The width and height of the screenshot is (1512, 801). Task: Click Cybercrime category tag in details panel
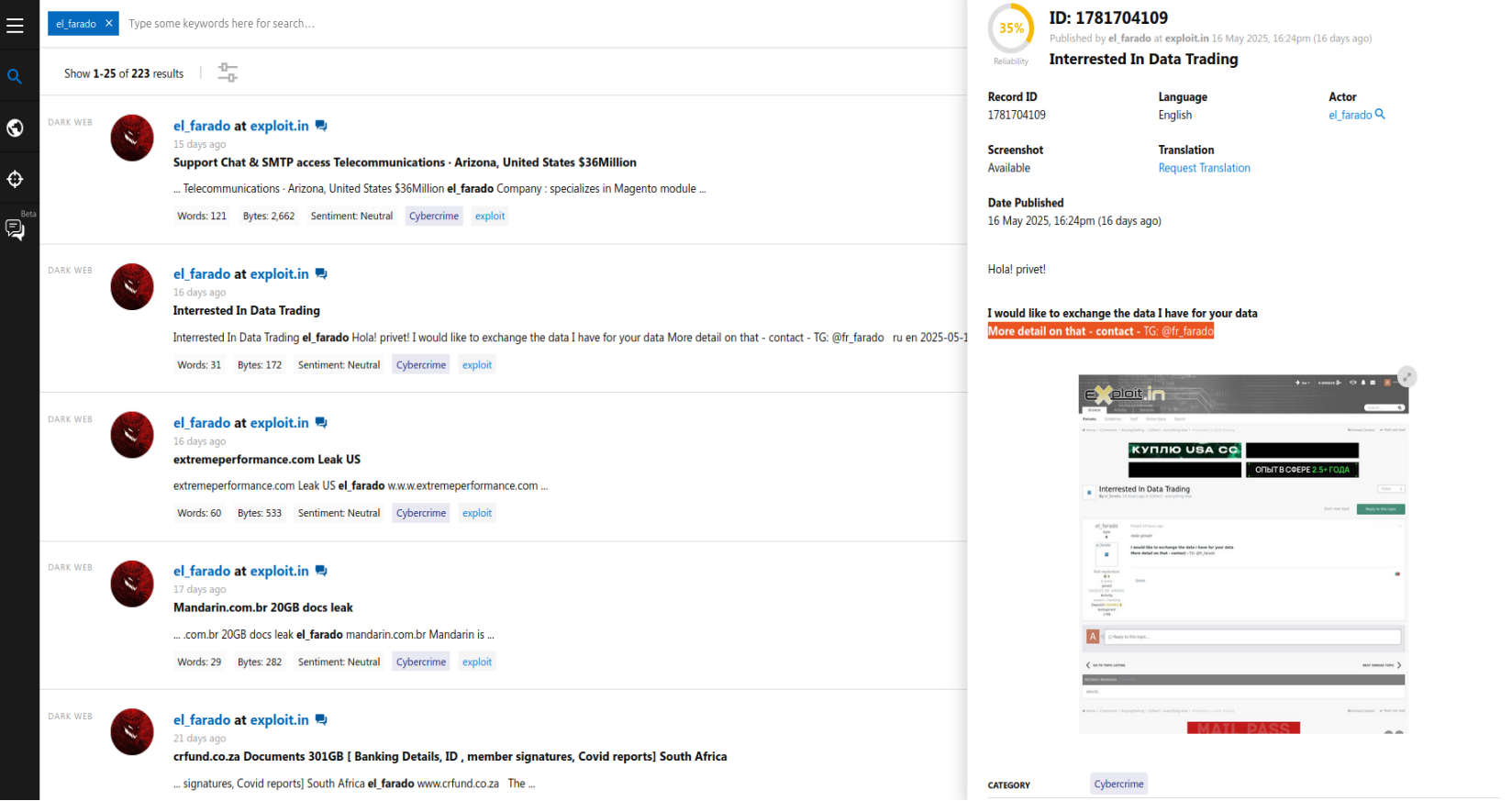pyautogui.click(x=1118, y=784)
